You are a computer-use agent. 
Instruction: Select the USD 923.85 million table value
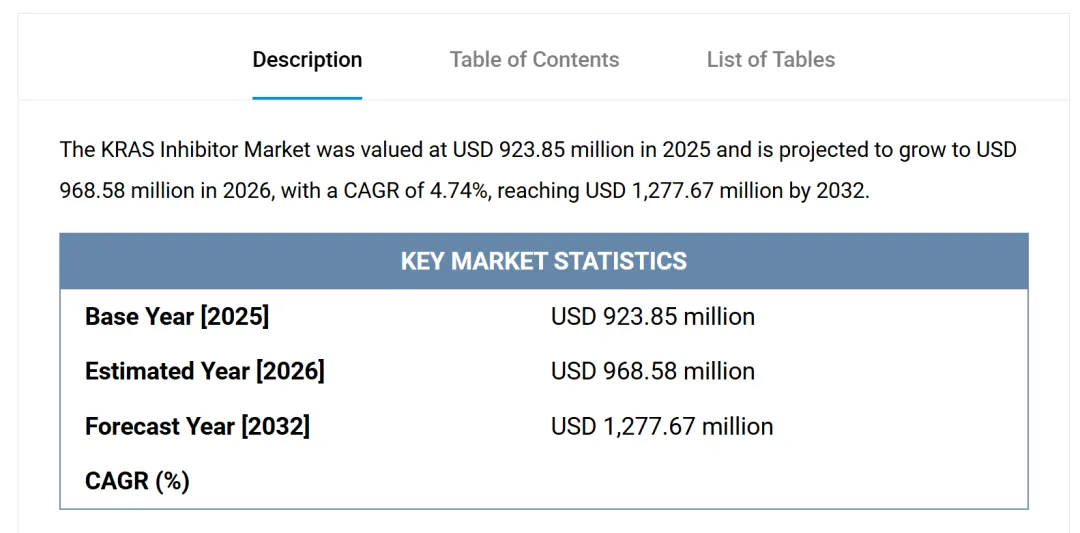coord(652,317)
